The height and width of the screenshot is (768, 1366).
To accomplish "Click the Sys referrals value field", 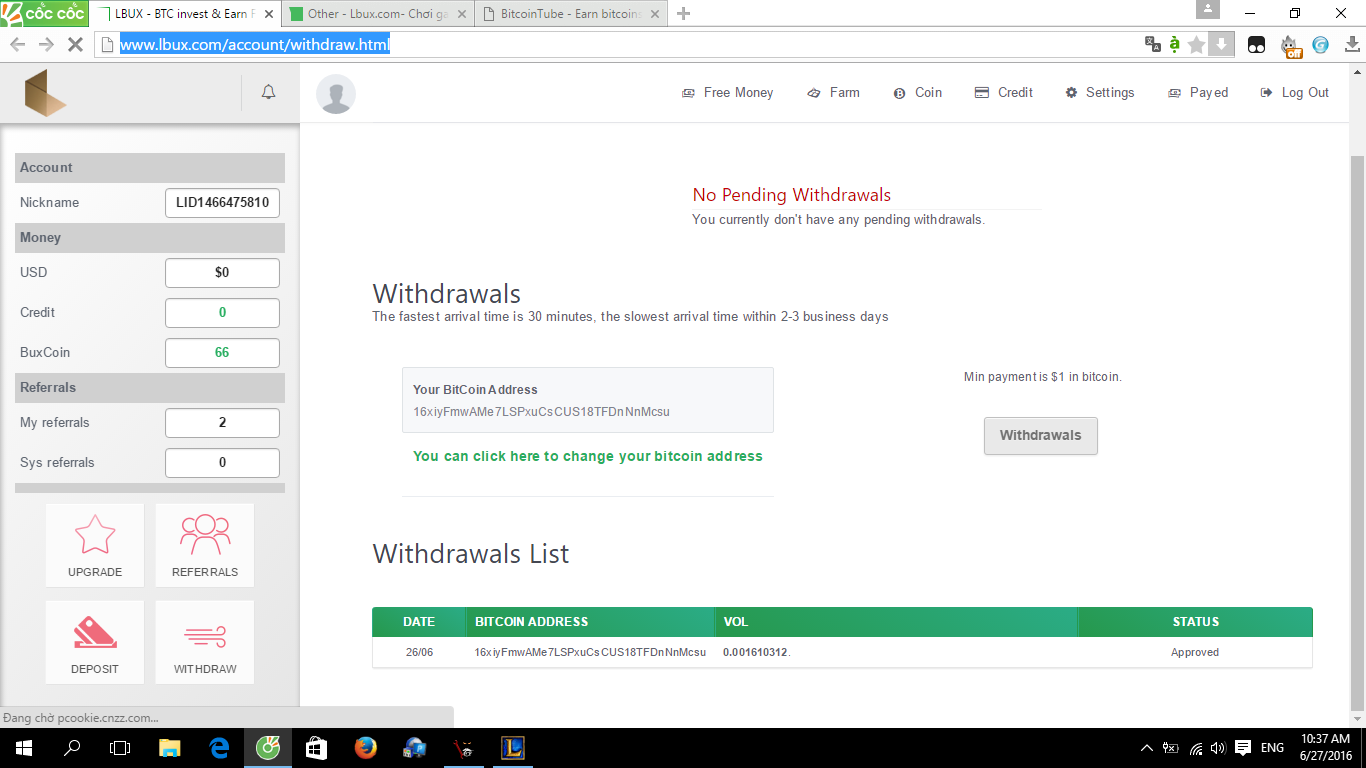I will click(222, 463).
